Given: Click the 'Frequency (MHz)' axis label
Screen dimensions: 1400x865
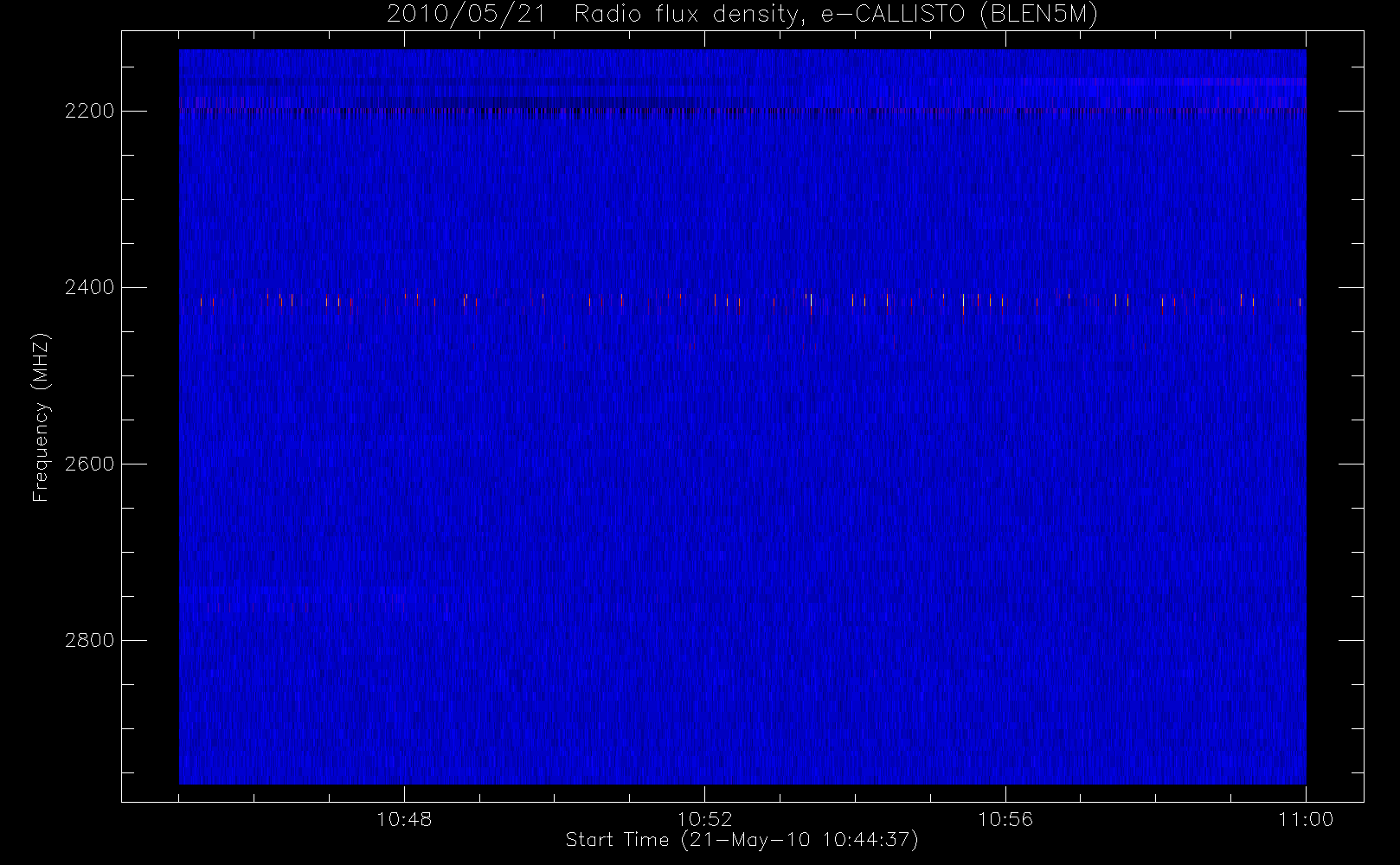Looking at the screenshot, I should 41,418.
